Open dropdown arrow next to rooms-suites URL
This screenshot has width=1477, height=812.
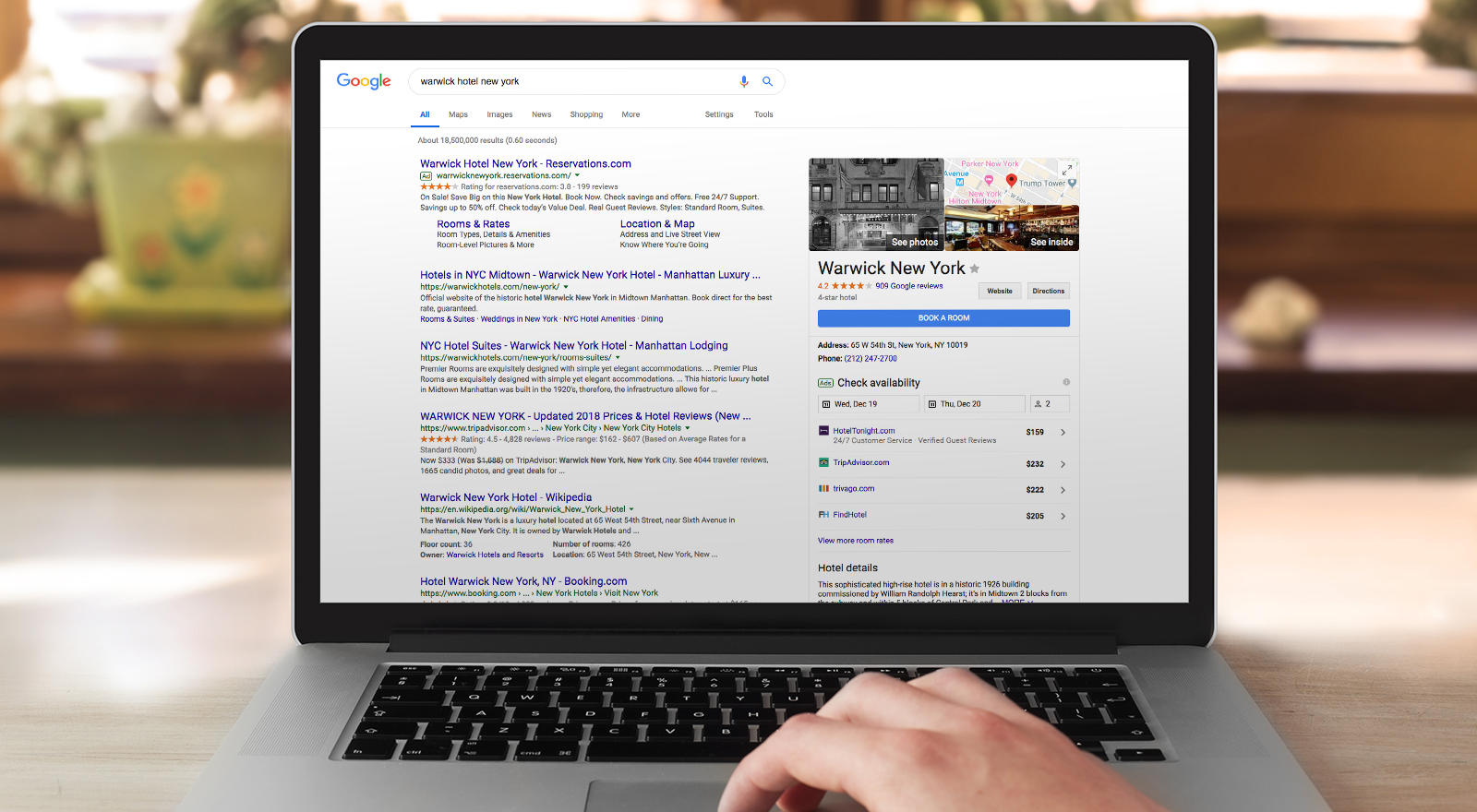618,357
